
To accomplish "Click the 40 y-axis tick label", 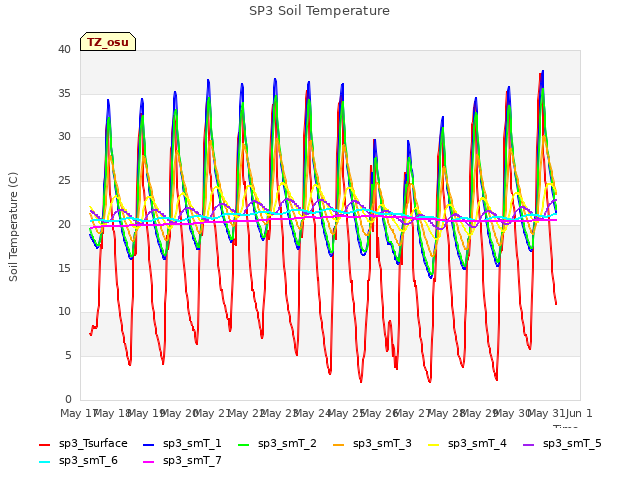I will 64,49.
